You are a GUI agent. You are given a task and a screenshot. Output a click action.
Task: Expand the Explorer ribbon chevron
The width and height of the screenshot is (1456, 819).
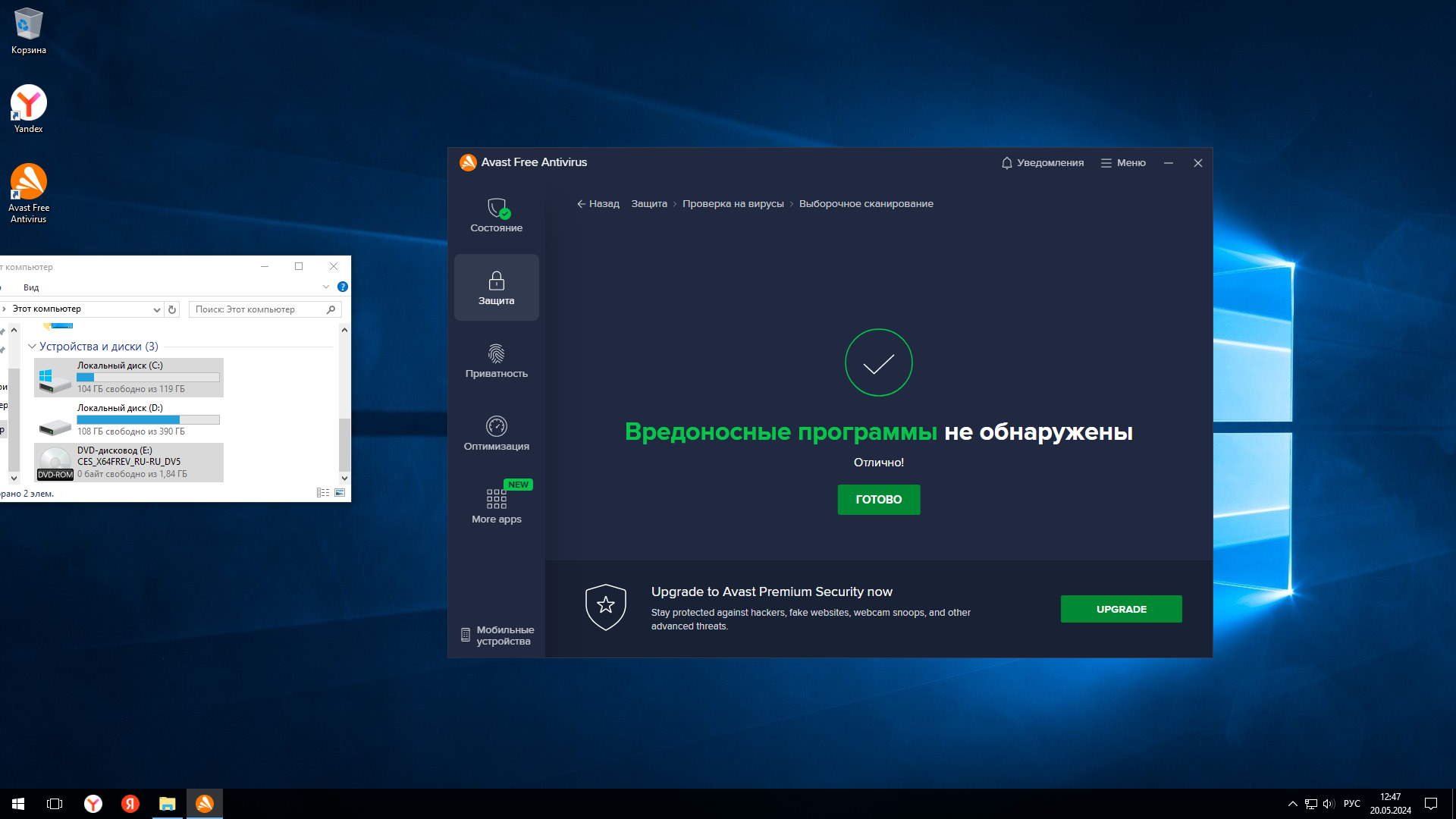coord(326,287)
